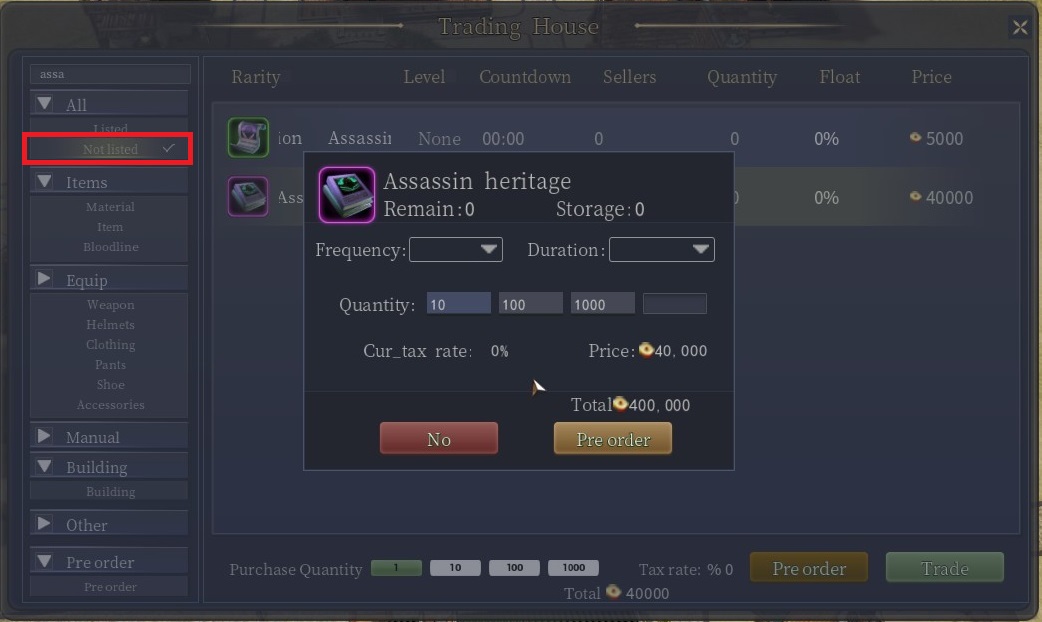
Task: Expand the Equip category
Action: [x=43, y=279]
